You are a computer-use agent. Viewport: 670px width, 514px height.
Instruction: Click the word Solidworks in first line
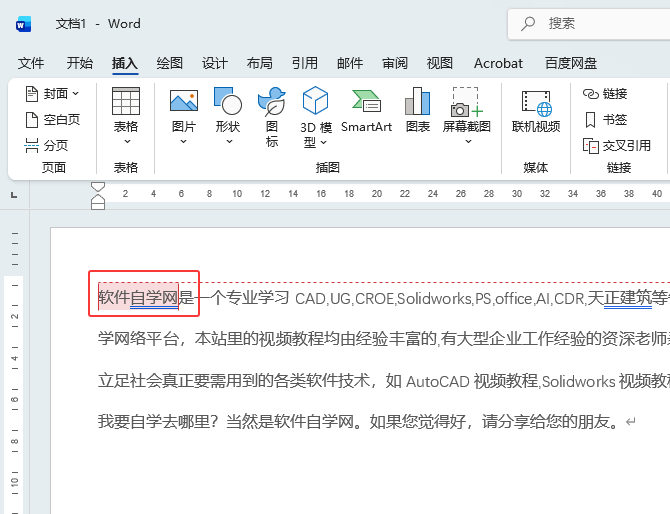pos(434,298)
